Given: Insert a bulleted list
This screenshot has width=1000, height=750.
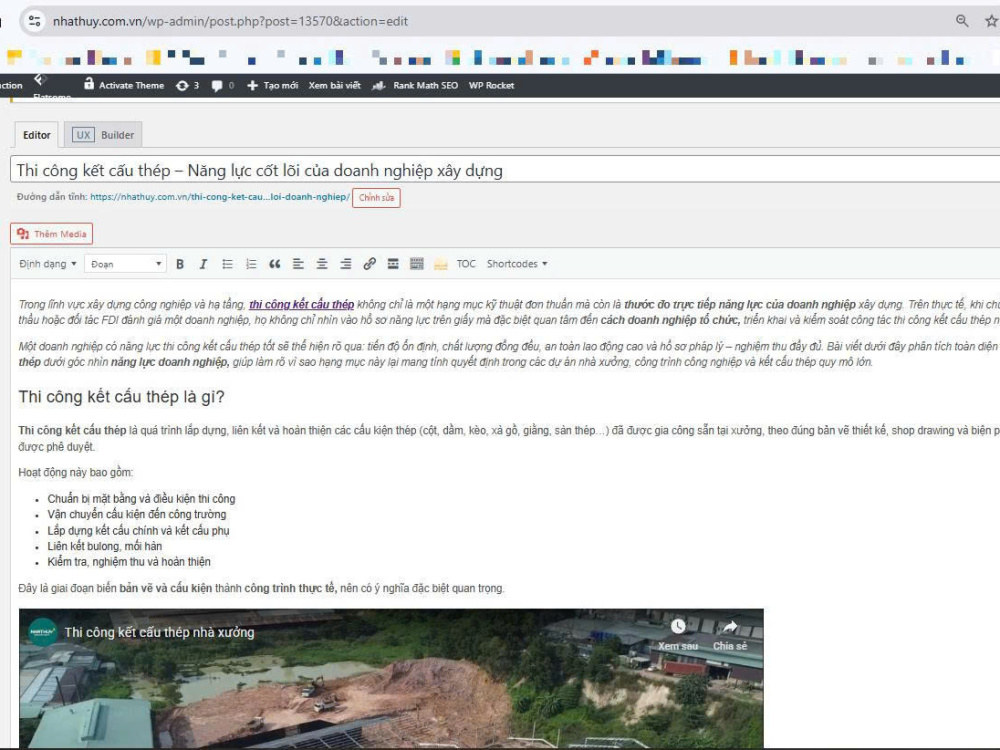Looking at the screenshot, I should click(227, 264).
